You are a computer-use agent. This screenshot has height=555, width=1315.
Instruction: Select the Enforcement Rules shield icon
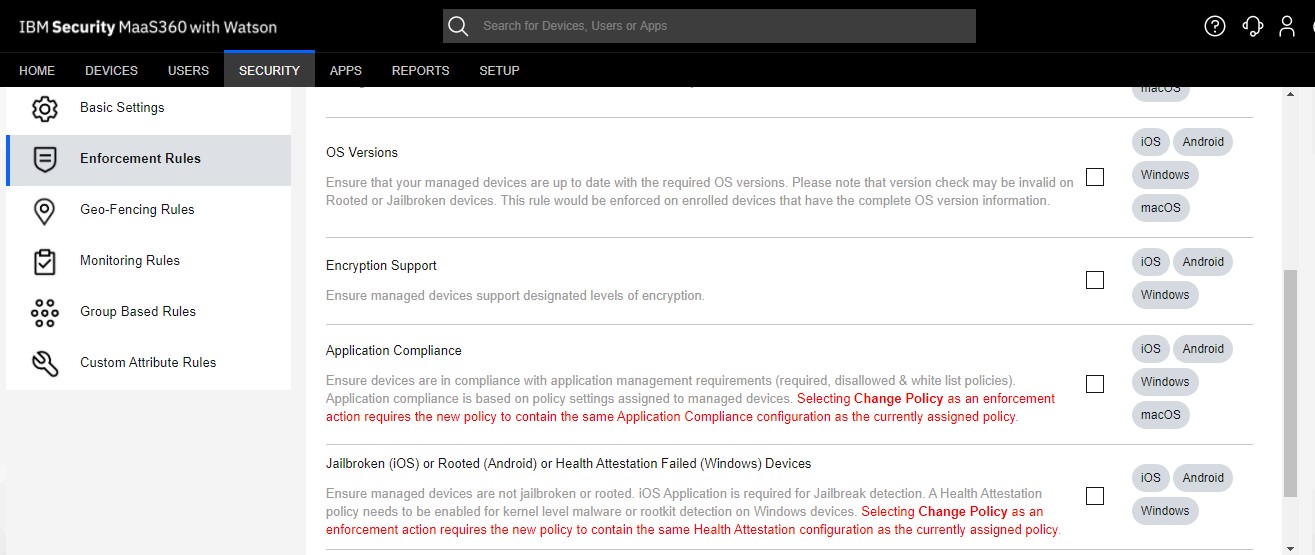[44, 159]
